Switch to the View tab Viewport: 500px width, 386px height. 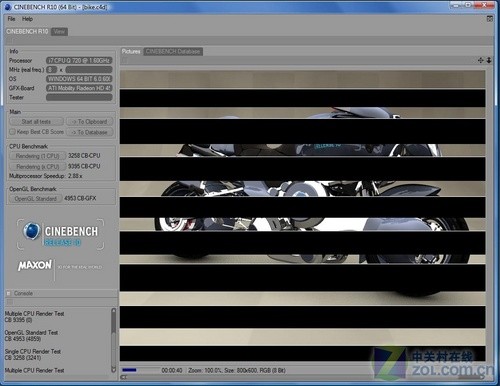59,32
